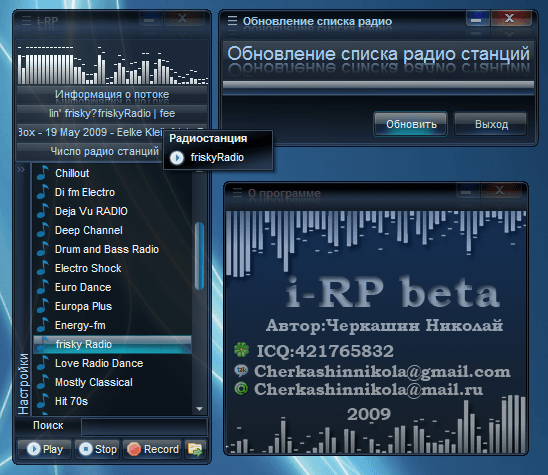Click the ICQ flower icon

click(241, 350)
